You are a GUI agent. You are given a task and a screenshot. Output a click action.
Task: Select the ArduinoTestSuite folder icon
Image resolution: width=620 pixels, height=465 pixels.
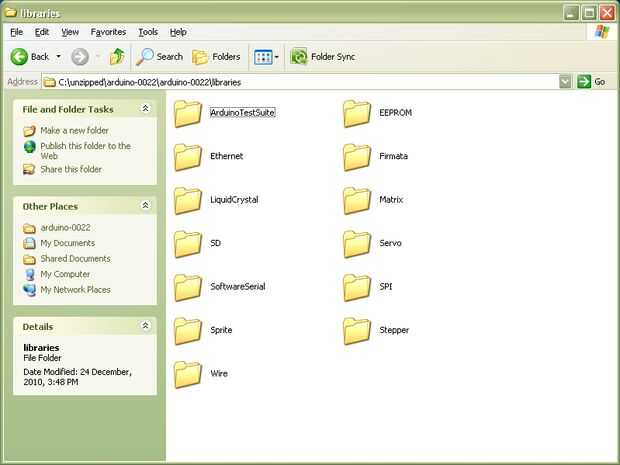coord(188,113)
